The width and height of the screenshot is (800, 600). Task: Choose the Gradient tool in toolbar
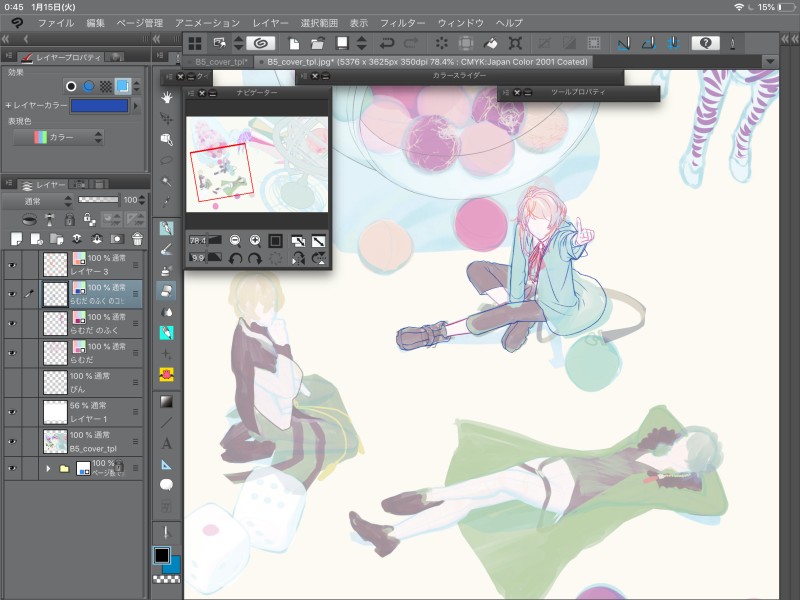166,401
